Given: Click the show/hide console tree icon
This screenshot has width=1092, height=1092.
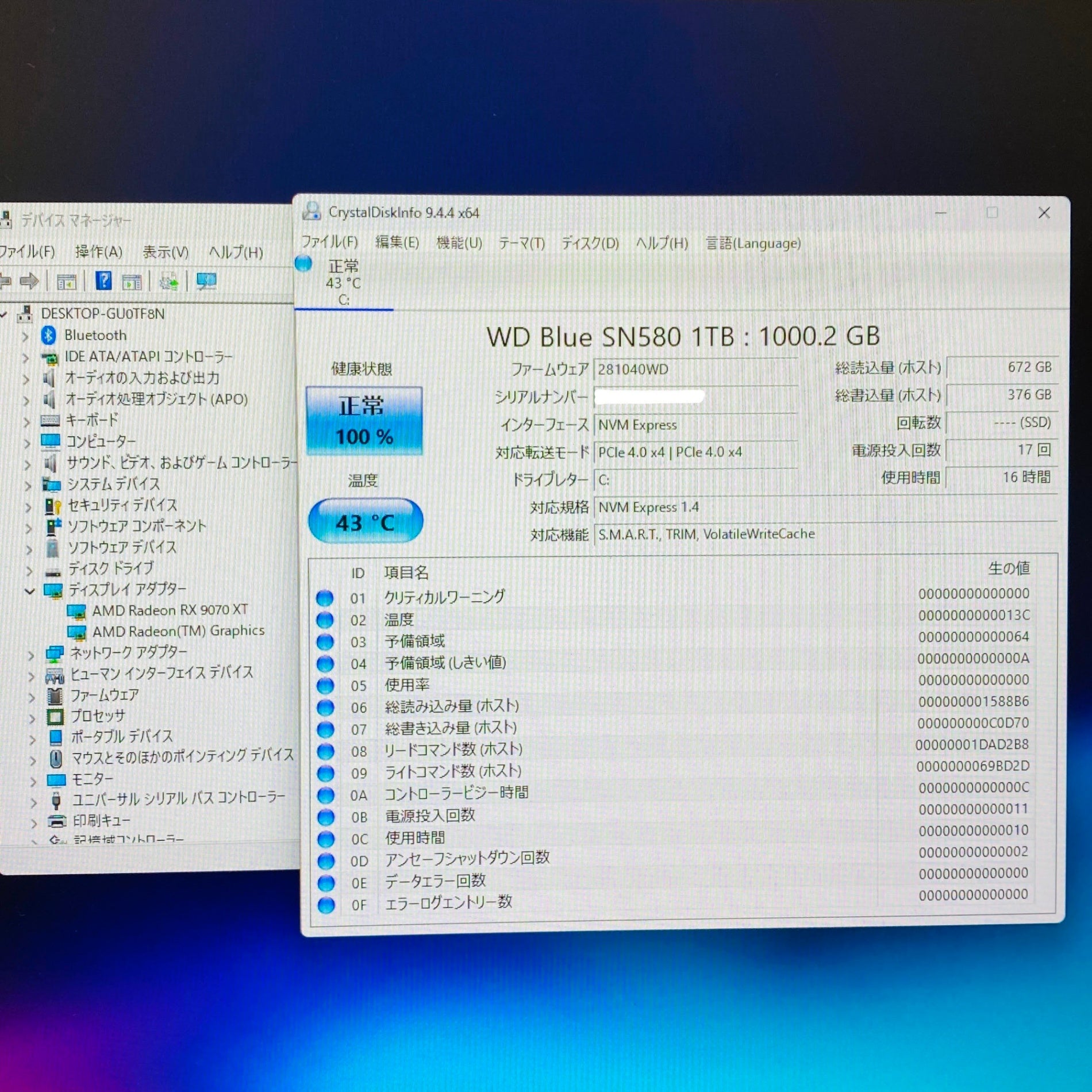Looking at the screenshot, I should (x=66, y=282).
